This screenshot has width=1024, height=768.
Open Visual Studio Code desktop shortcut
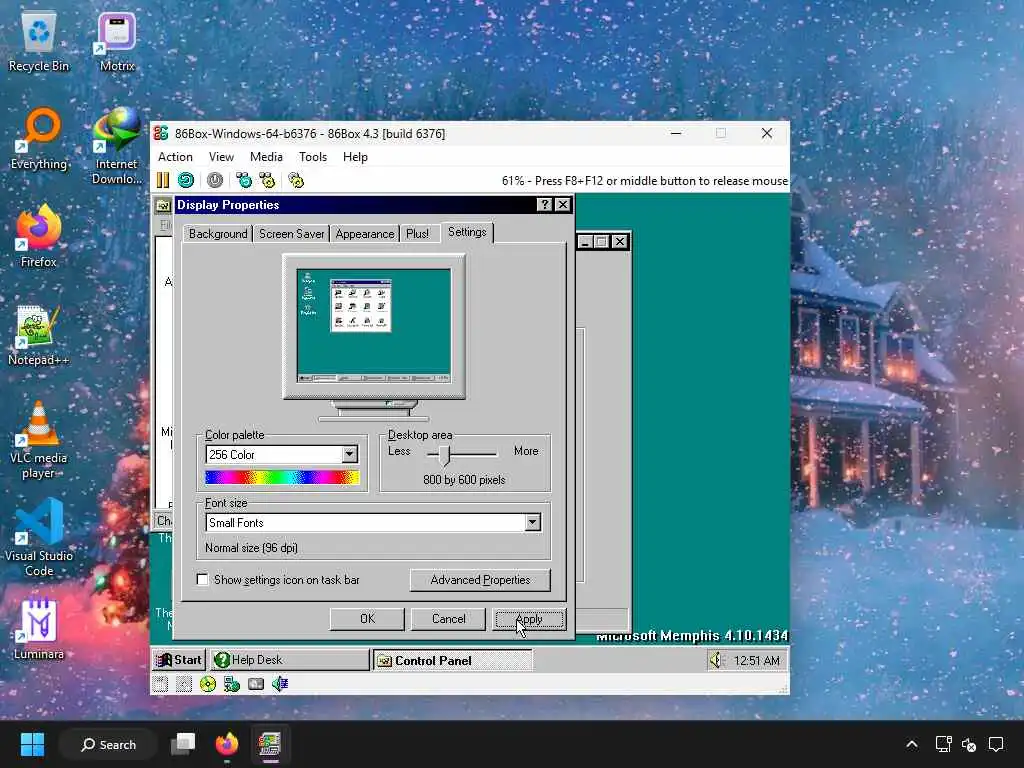click(39, 538)
